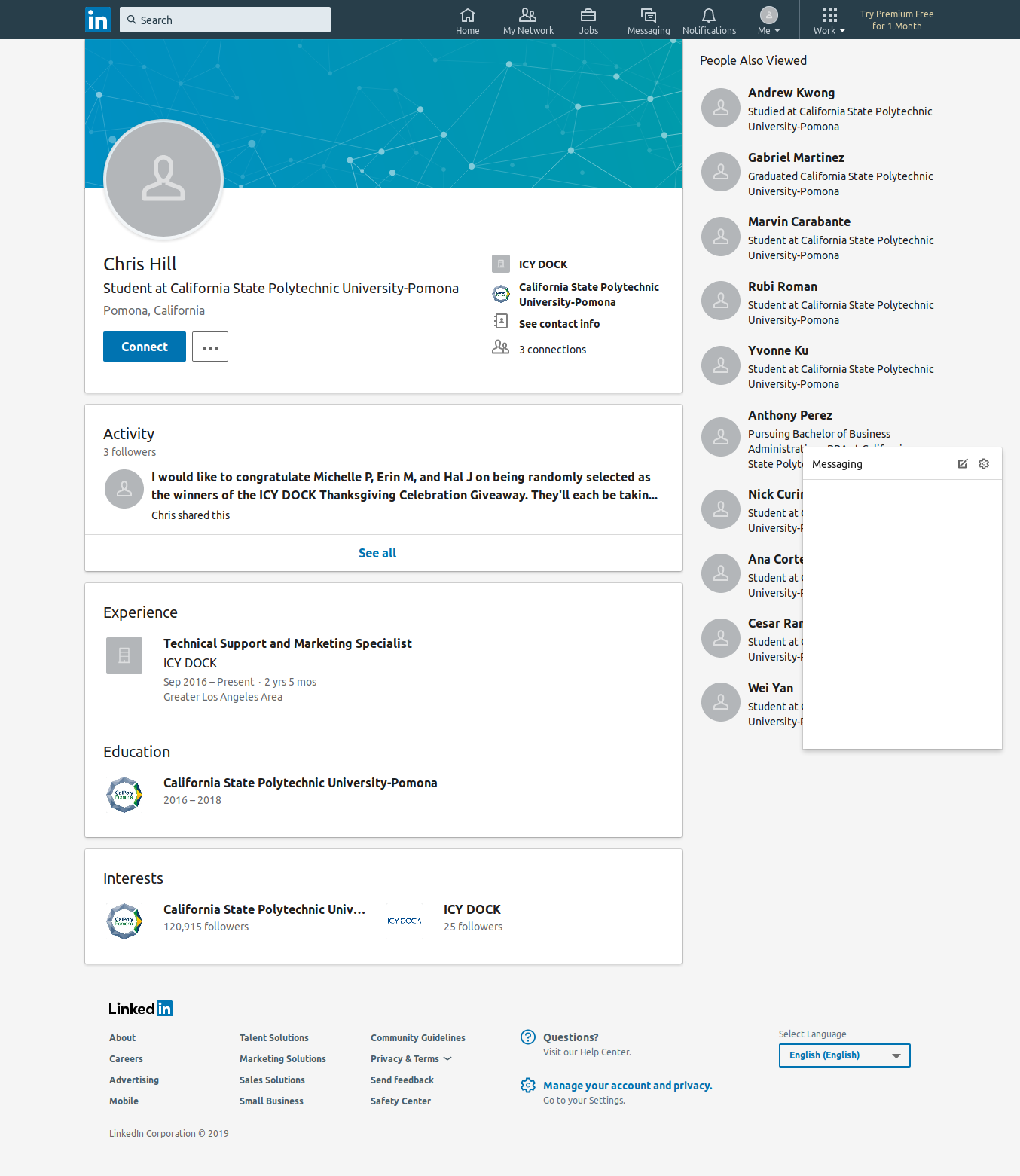Click See all activity

(x=377, y=553)
